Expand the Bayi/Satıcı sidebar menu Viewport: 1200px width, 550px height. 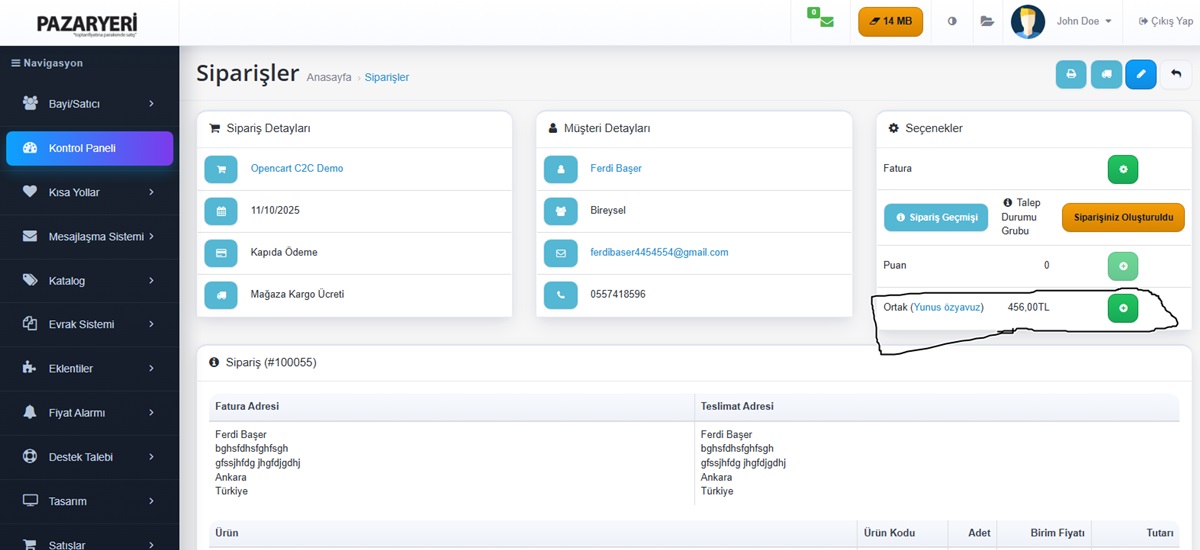pos(89,104)
